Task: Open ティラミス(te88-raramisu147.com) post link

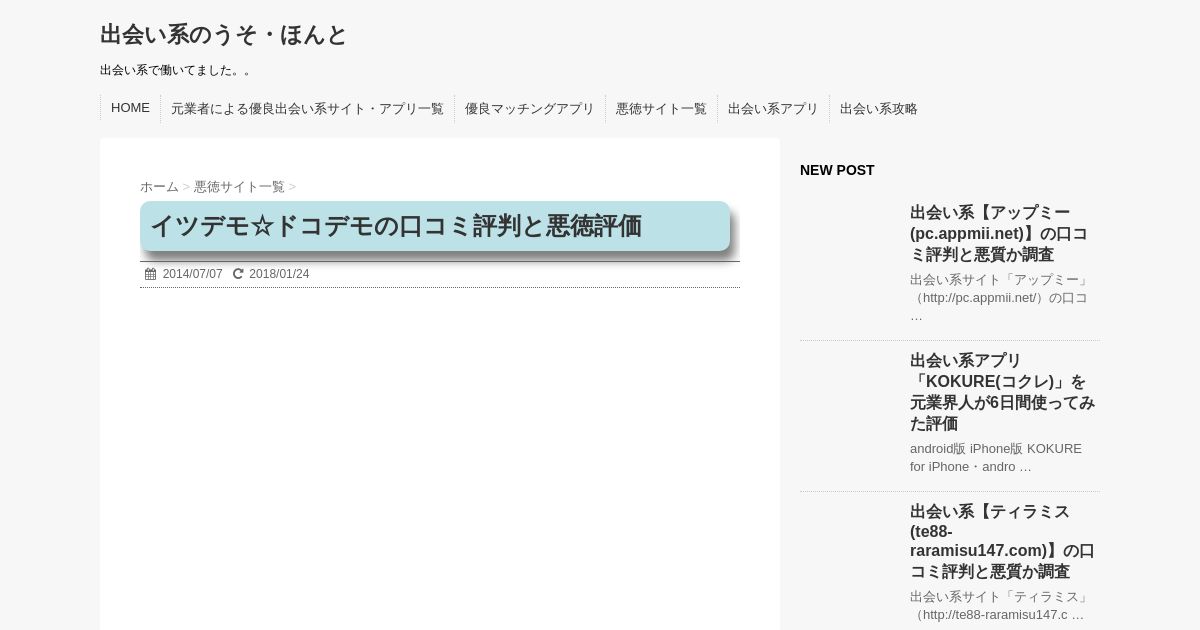Action: click(1002, 541)
